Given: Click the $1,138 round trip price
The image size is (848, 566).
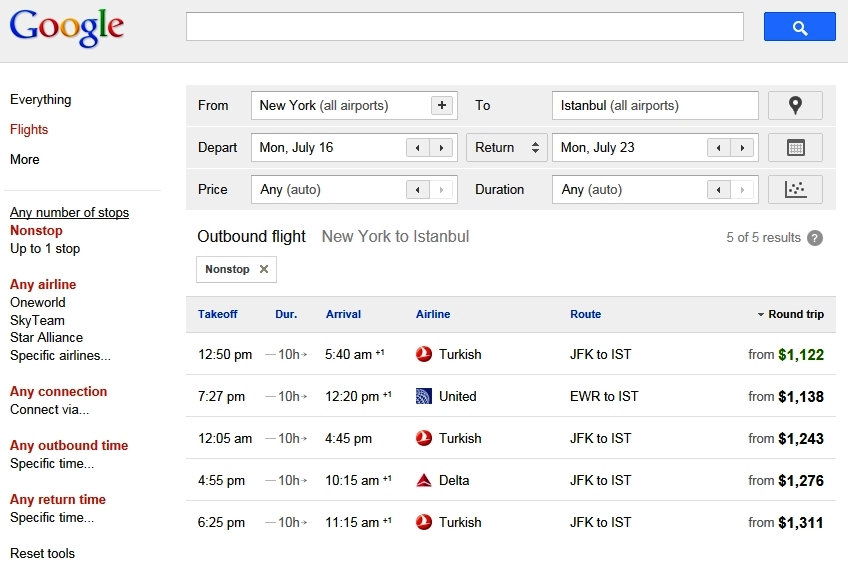Looking at the screenshot, I should 801,397.
